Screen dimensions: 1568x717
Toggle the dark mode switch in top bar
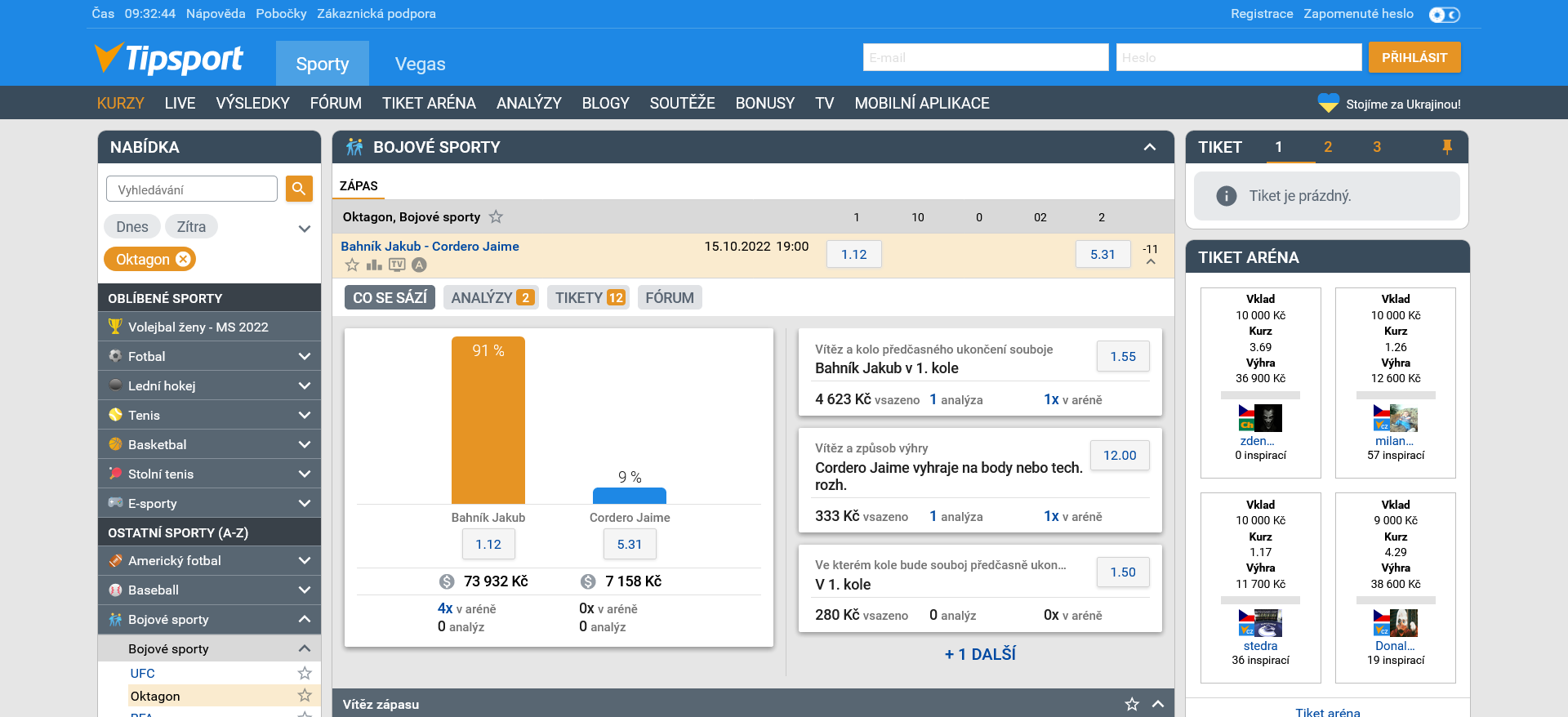point(1445,15)
